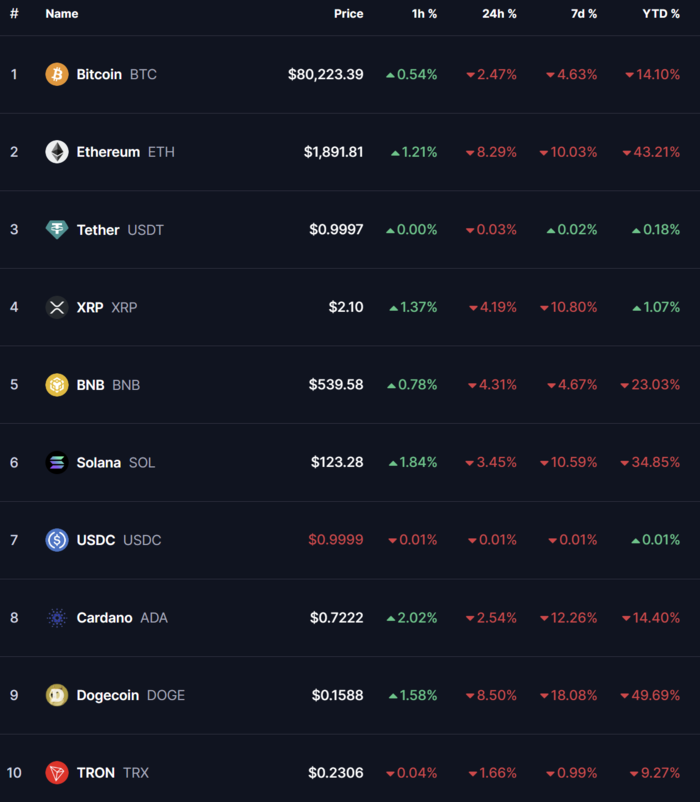Click the Ethereum diamond logo icon
This screenshot has height=802, width=700.
click(x=57, y=152)
